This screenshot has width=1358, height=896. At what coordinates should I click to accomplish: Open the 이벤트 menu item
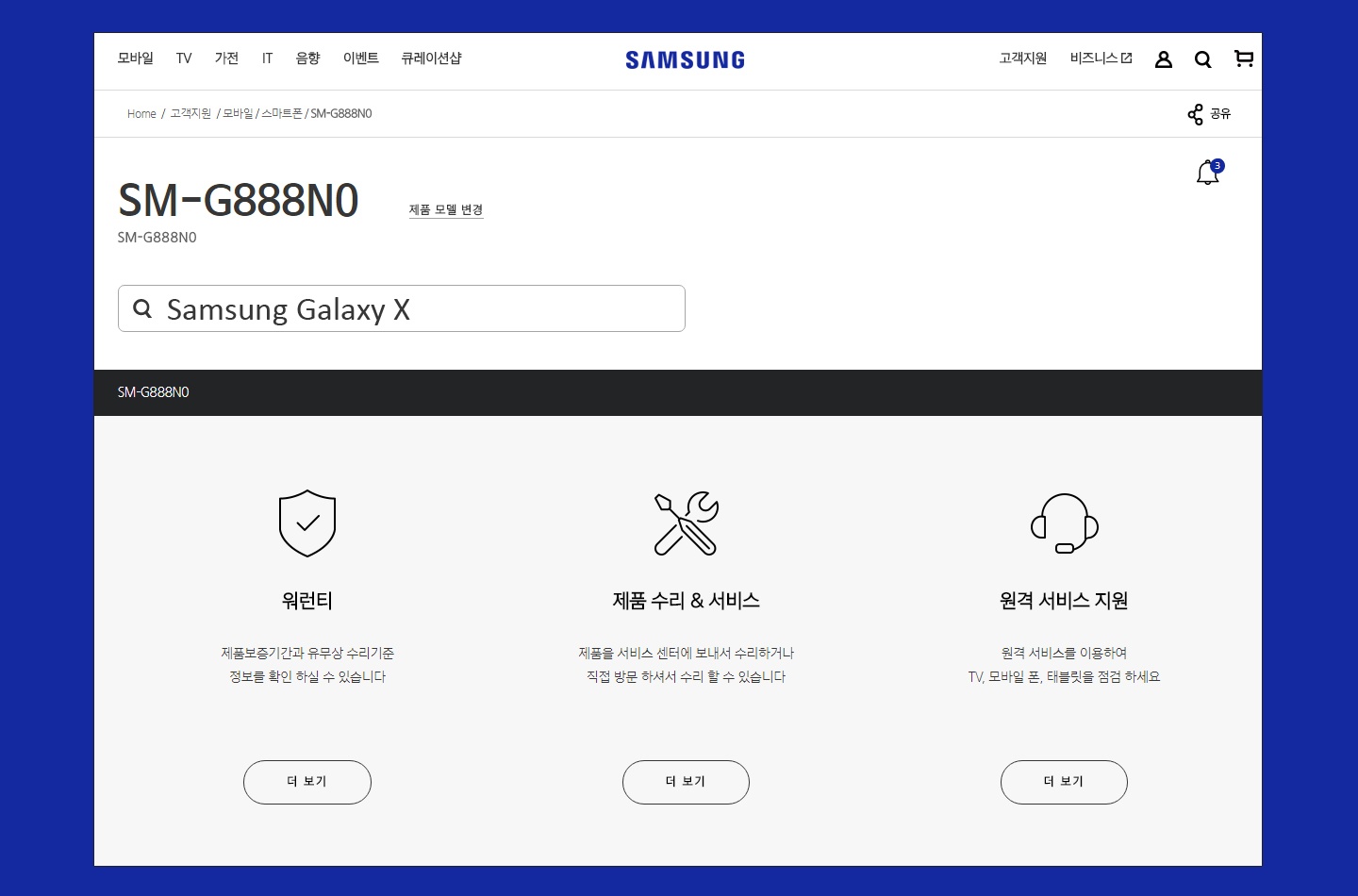click(361, 58)
